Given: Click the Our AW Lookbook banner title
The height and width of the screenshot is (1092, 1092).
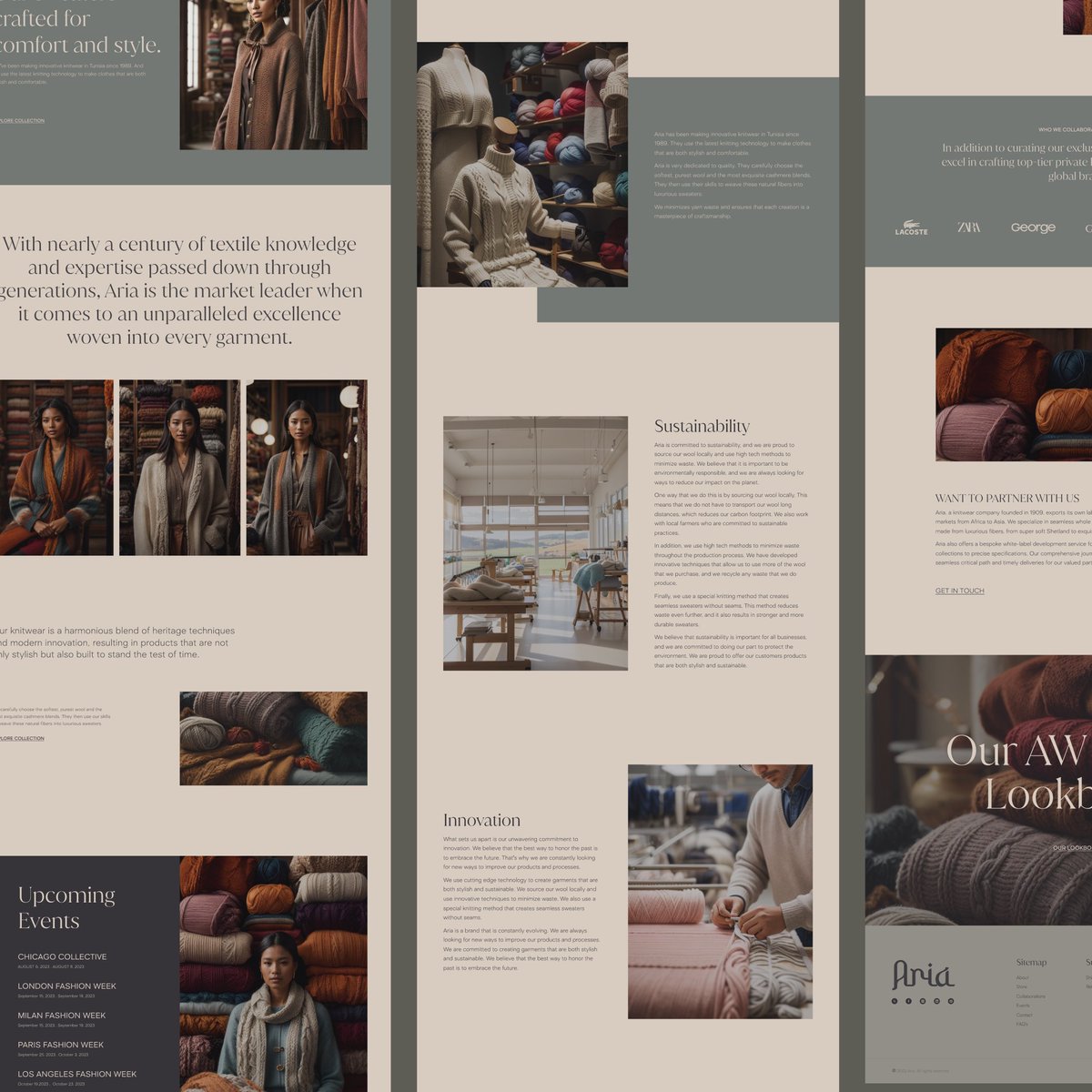Looking at the screenshot, I should [x=1019, y=773].
